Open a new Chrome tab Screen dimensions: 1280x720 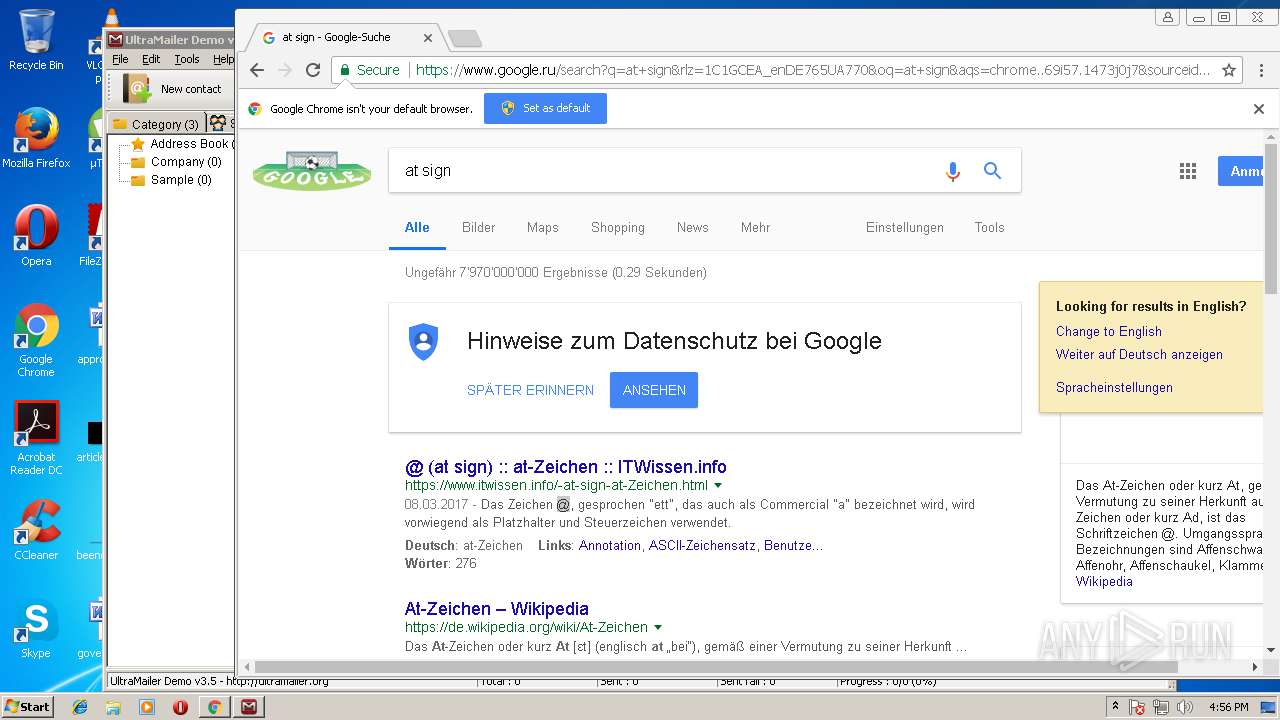tap(464, 38)
